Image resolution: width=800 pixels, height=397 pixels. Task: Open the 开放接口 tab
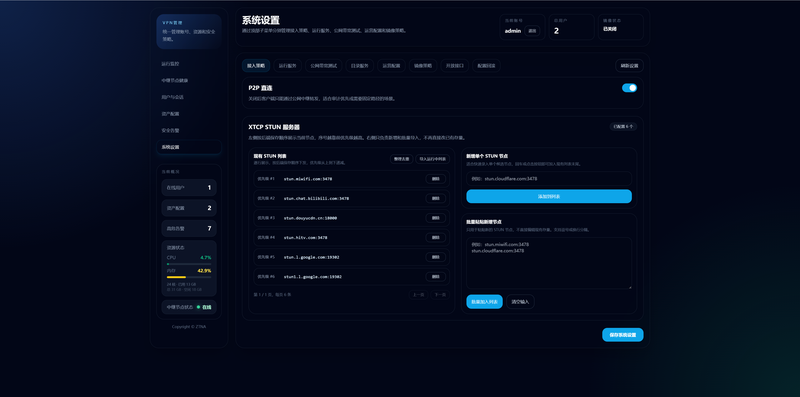455,66
